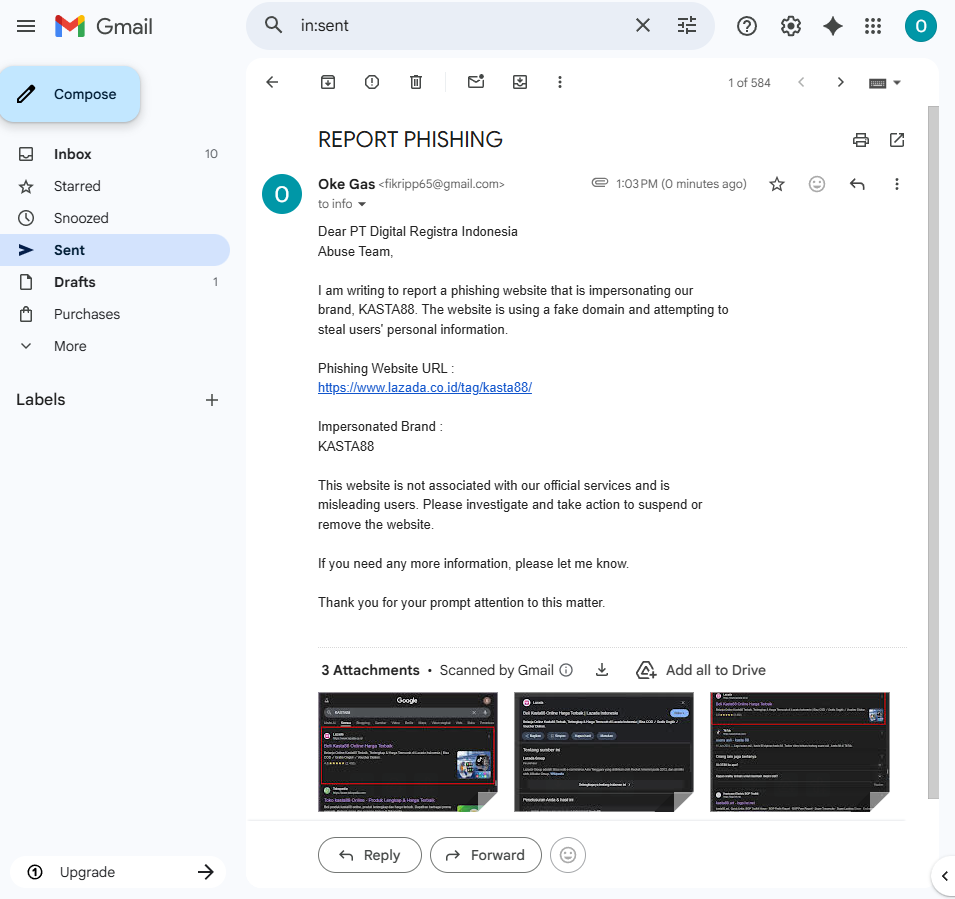955x899 pixels.
Task: Go to the older message arrow
Action: 840,82
